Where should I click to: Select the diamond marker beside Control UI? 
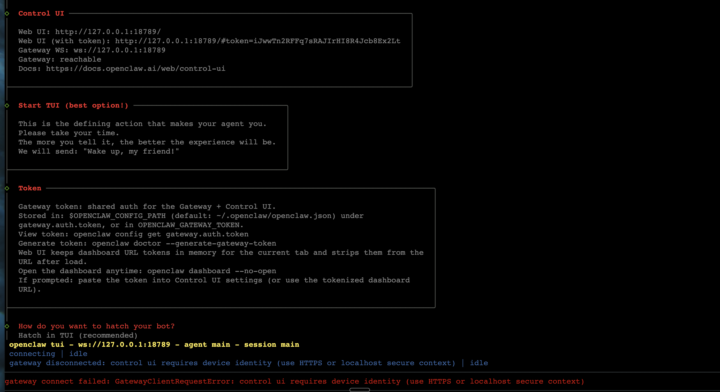point(7,13)
